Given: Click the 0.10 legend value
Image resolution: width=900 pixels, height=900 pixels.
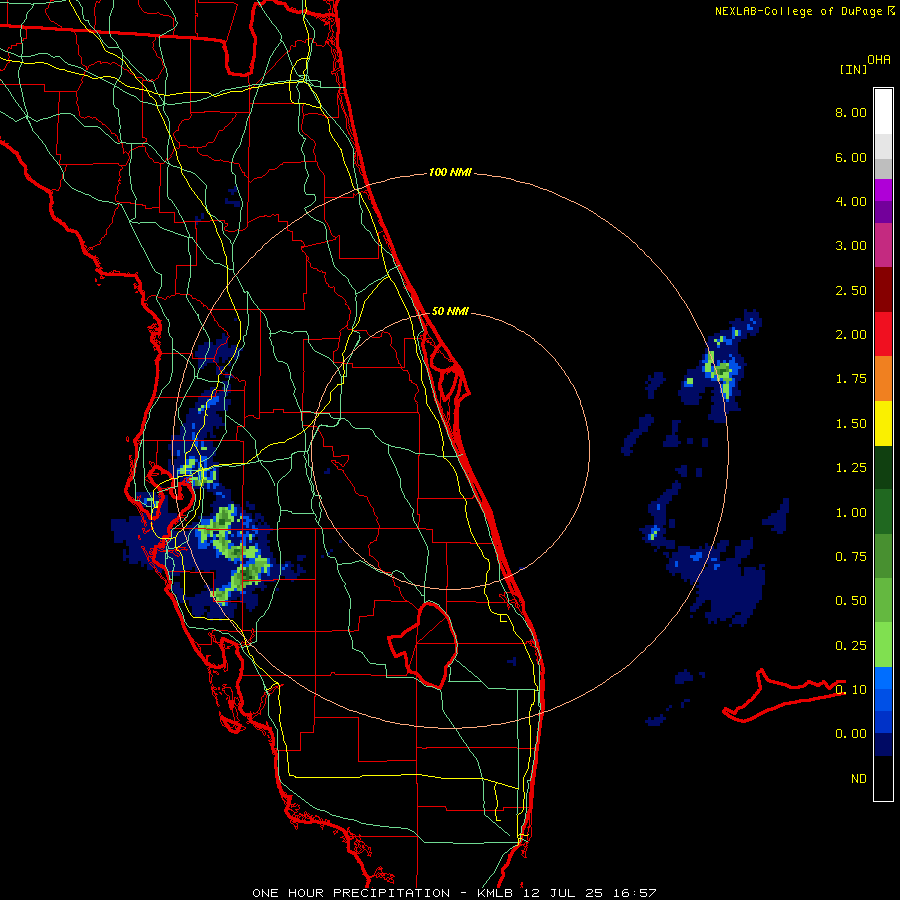Looking at the screenshot, I should coord(851,690).
